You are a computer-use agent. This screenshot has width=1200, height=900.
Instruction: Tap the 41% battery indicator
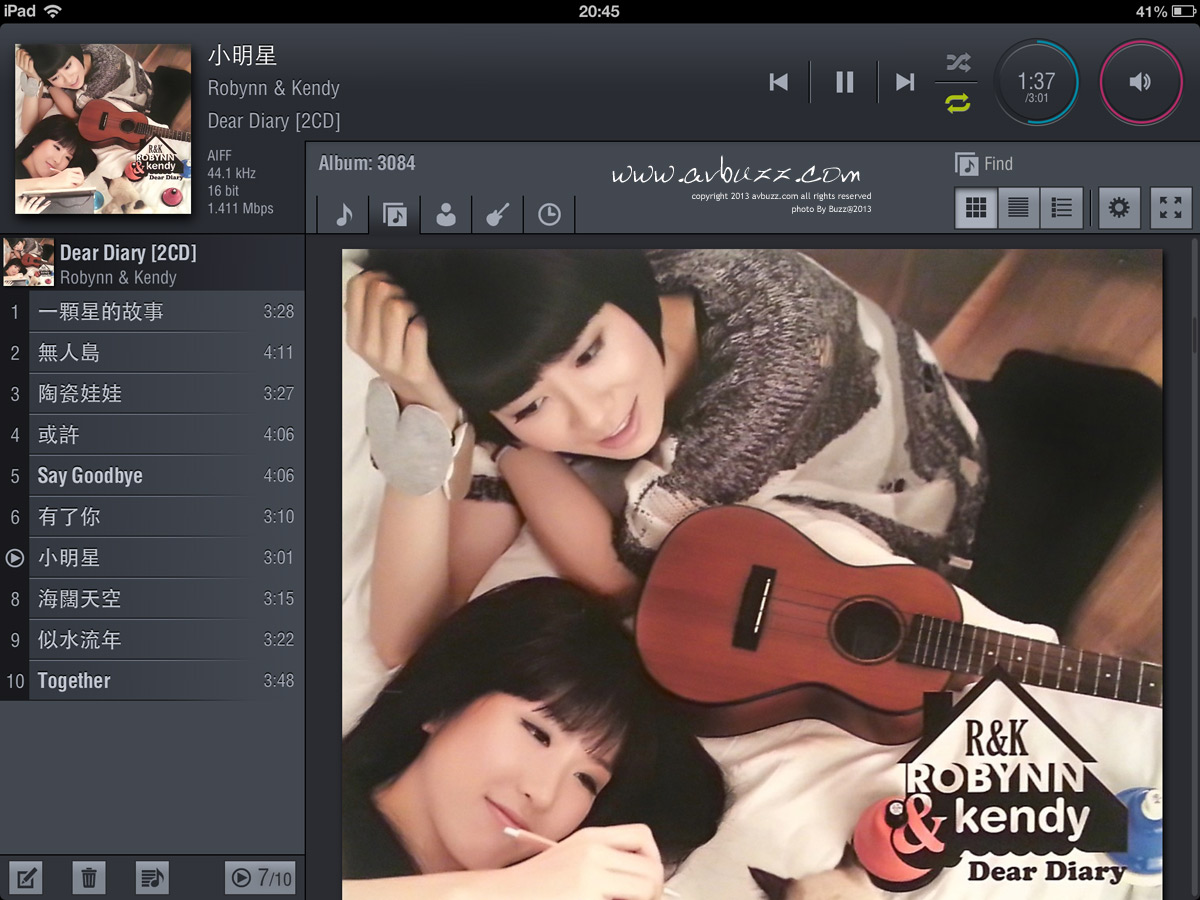point(1164,11)
